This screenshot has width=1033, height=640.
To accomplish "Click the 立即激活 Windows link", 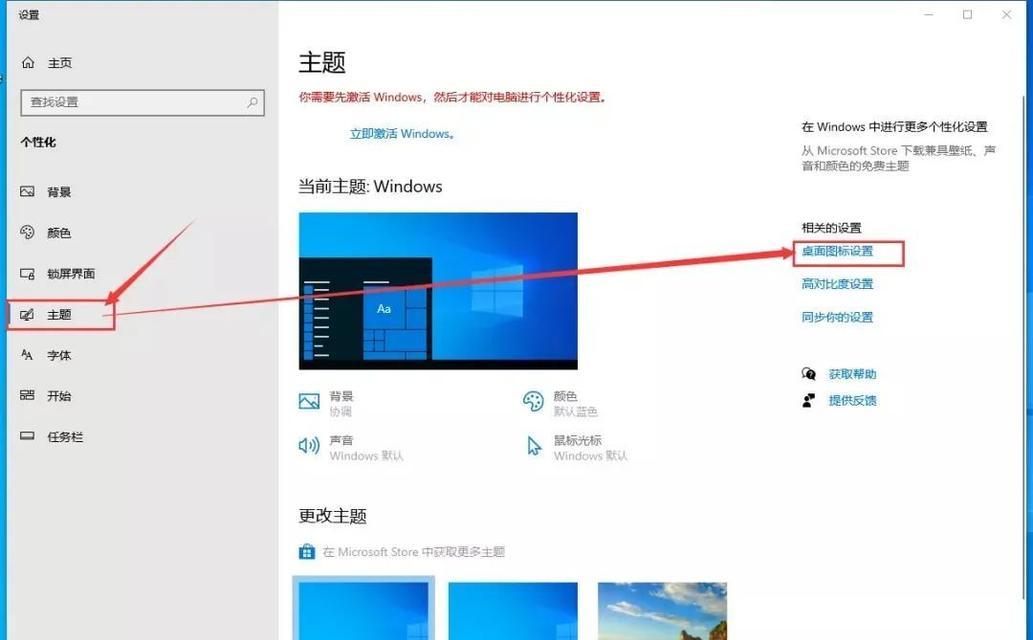I will (402, 134).
